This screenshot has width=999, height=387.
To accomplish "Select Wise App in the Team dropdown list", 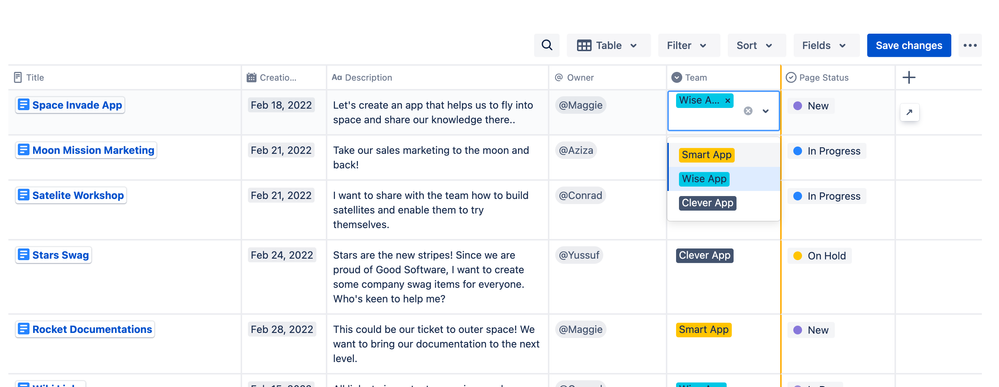I will 724,179.
